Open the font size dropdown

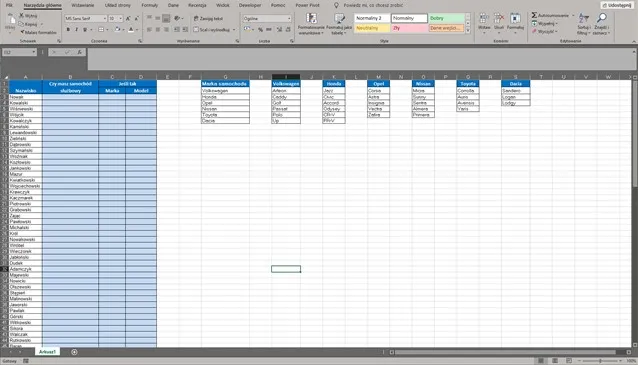pyautogui.click(x=120, y=19)
